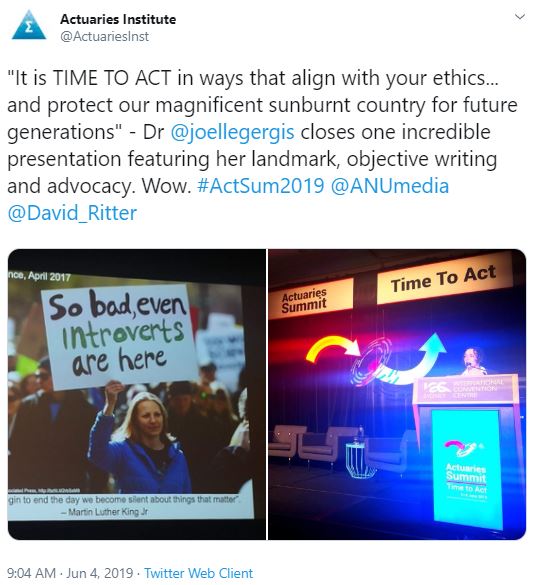
Task: Open the tweet options chevron menu
Action: (519, 17)
